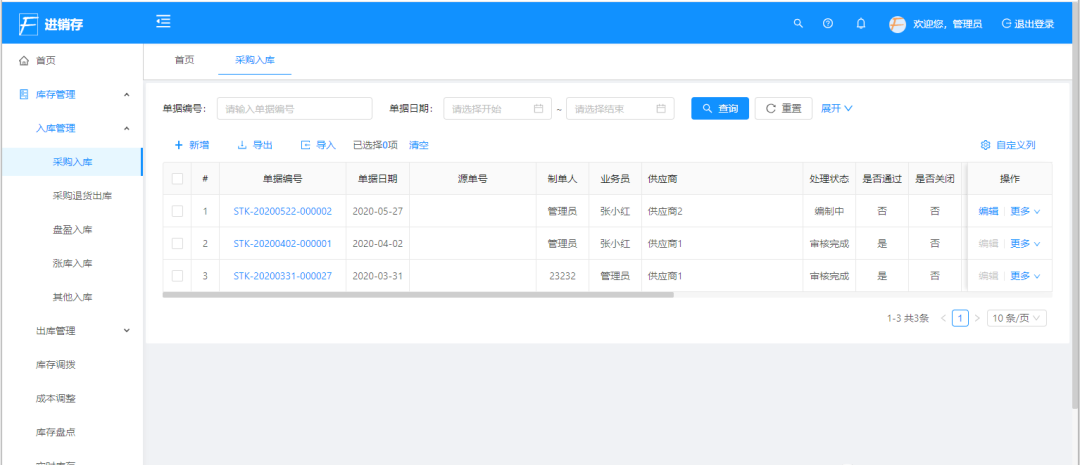Click 清空 to clear selection
This screenshot has height=465, width=1080.
point(419,145)
